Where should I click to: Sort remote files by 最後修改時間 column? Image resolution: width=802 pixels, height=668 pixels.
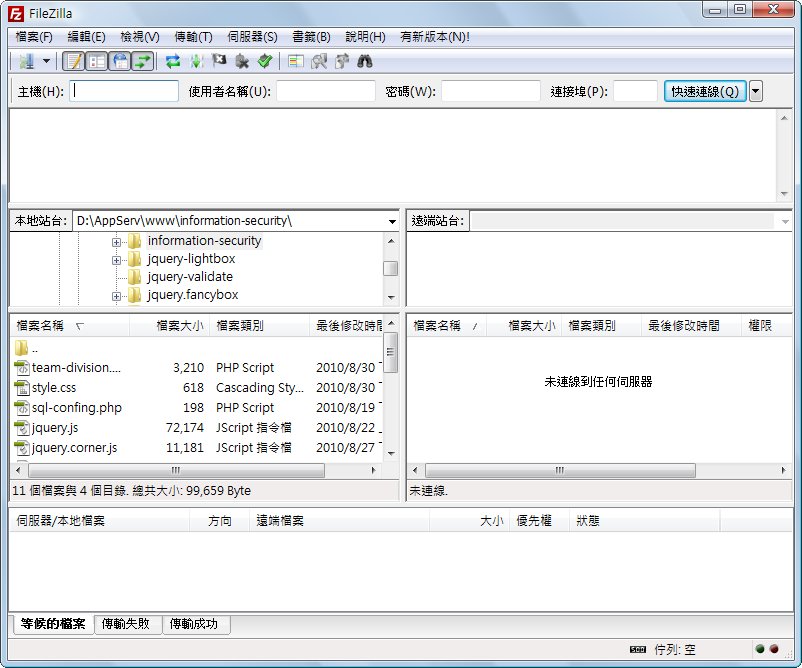coord(690,326)
